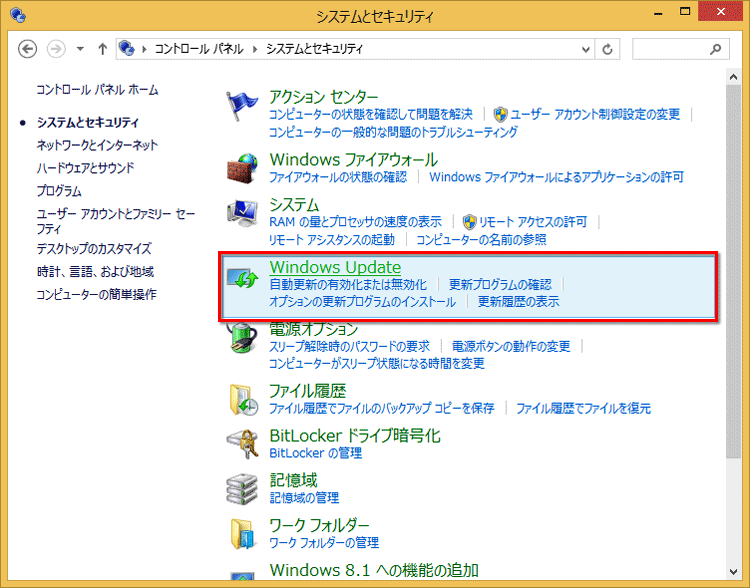Click the Windows Firewall brick wall icon
This screenshot has width=750, height=588.
242,167
